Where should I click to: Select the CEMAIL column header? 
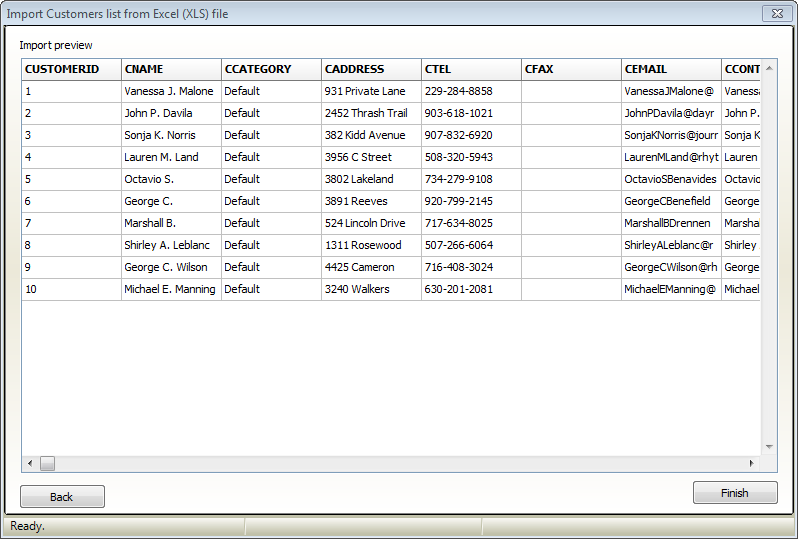click(671, 69)
